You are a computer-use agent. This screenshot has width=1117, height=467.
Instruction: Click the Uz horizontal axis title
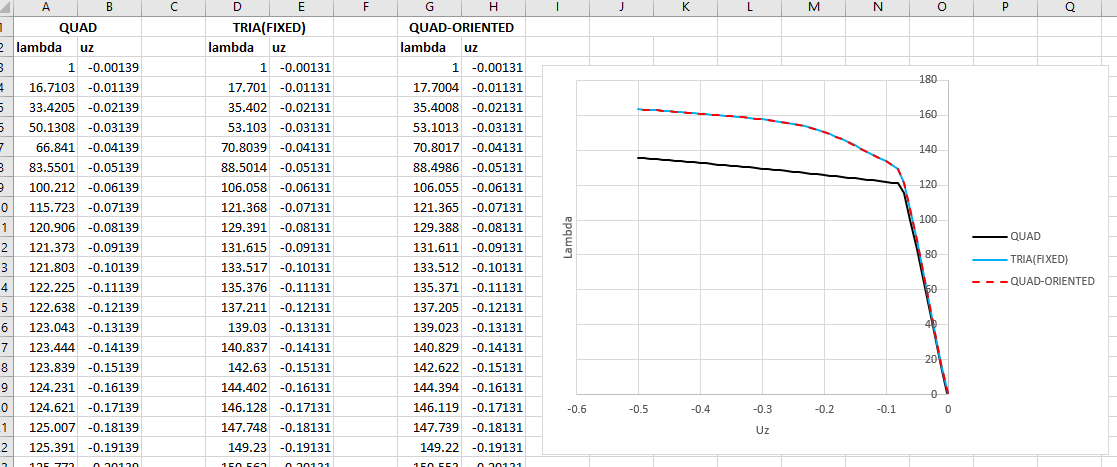pos(762,430)
